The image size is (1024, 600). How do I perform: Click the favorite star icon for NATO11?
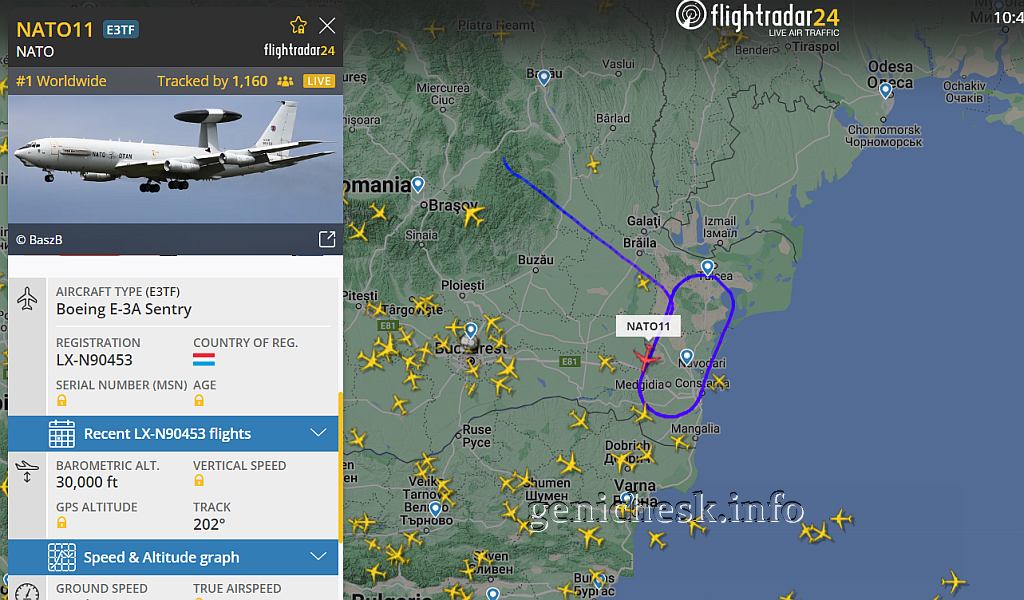(x=298, y=25)
